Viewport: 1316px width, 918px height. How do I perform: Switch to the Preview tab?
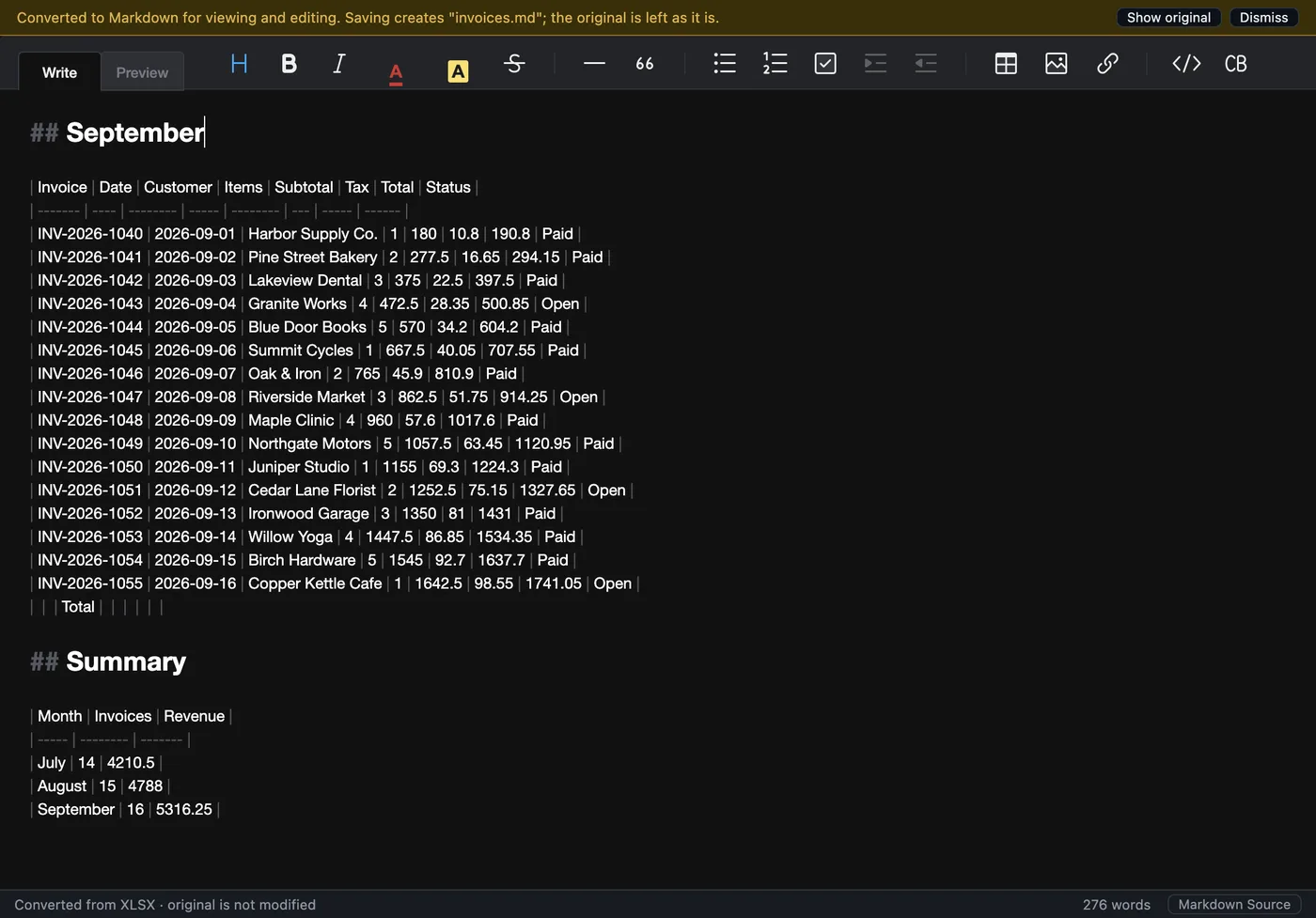pos(142,72)
